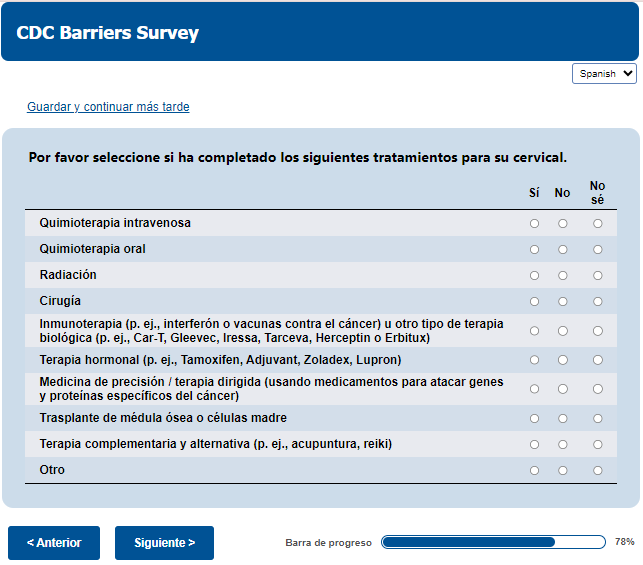The height and width of the screenshot is (565, 643).
Task: Click Guardar y continuar más tarde link
Action: [108, 107]
